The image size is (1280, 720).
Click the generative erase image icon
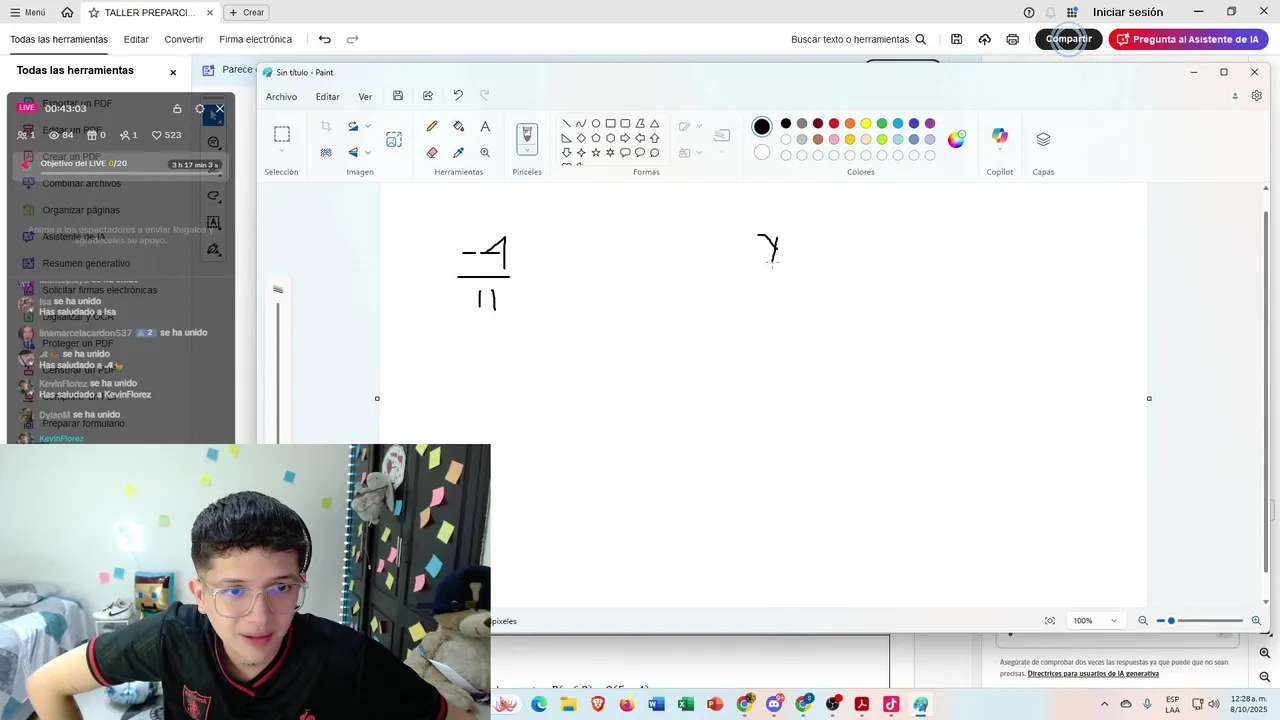pyautogui.click(x=394, y=140)
